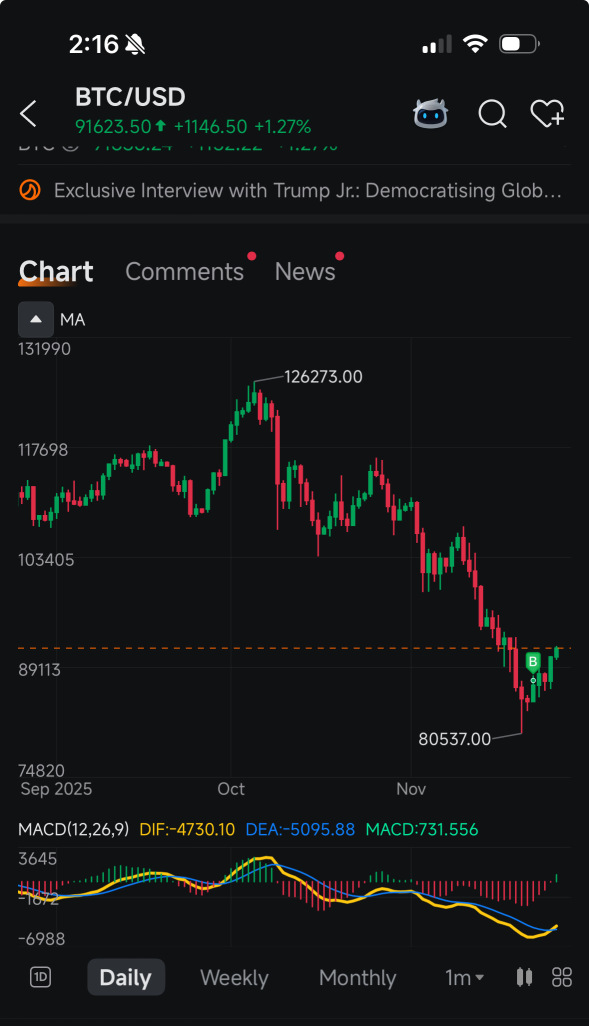Collapse the MA indicator arrow
589x1026 pixels.
click(x=36, y=319)
